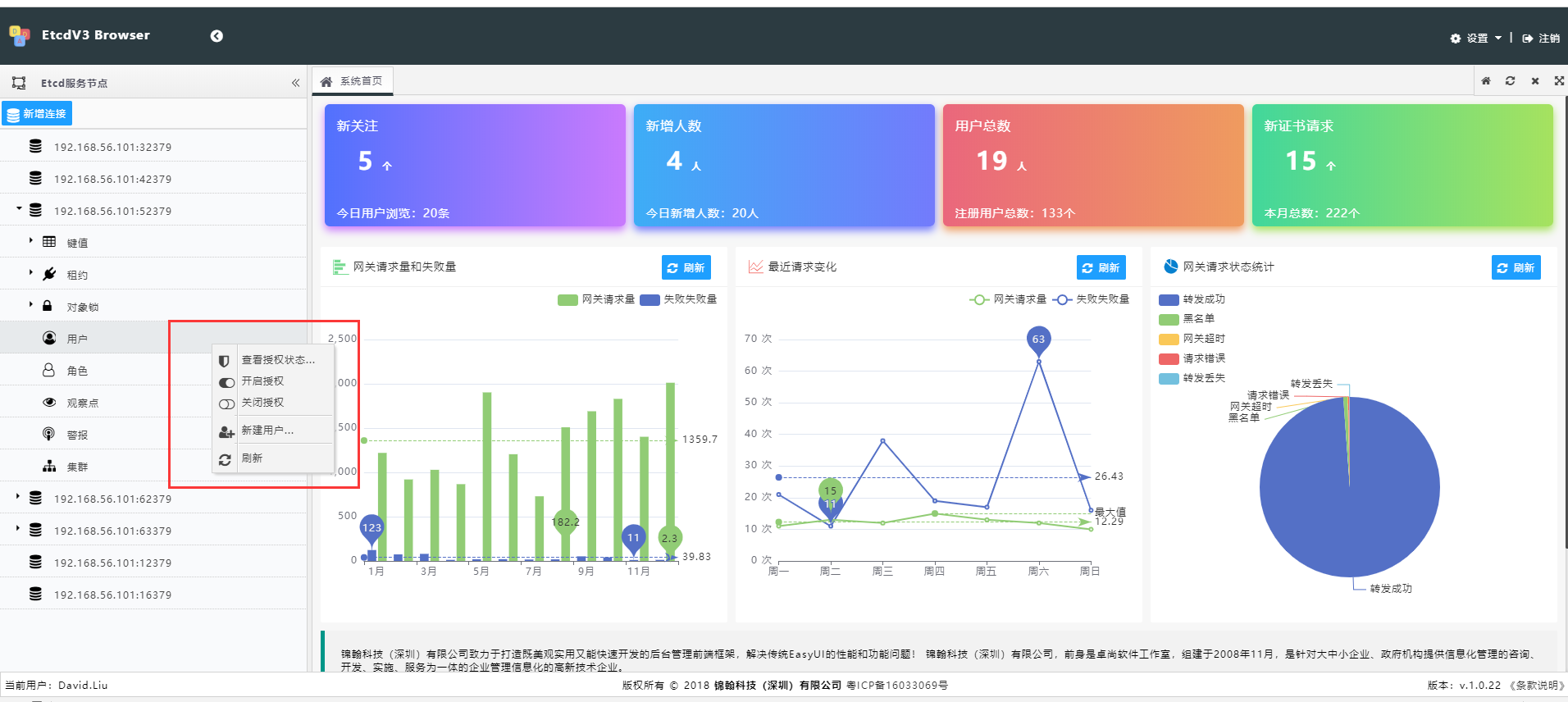Expand the 对象锁 tree node
Image resolution: width=1568 pixels, height=702 pixels.
(31, 304)
